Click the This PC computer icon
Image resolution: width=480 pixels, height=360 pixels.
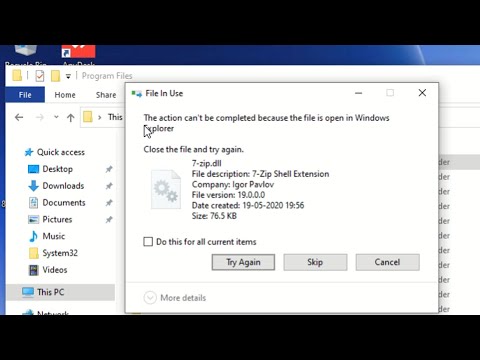pyautogui.click(x=28, y=292)
